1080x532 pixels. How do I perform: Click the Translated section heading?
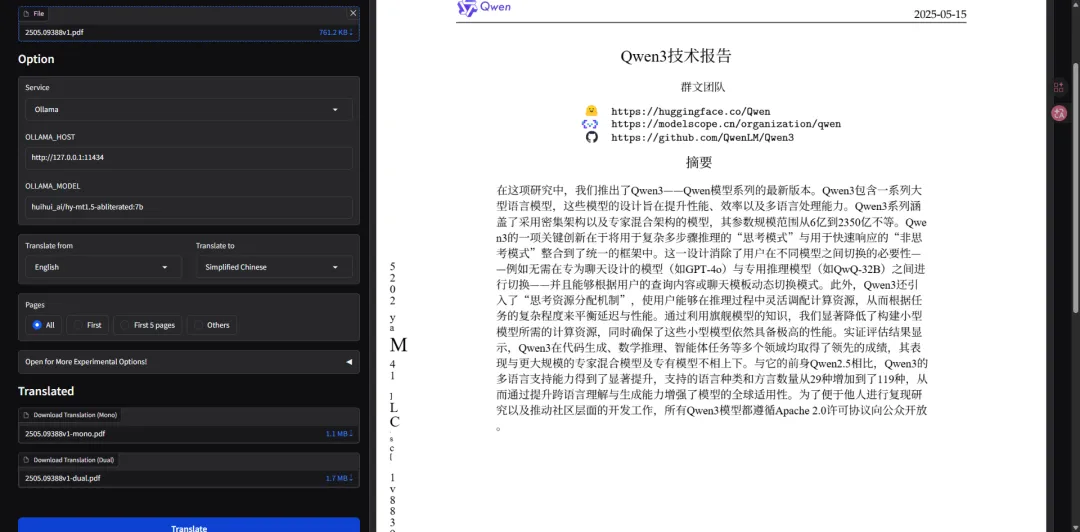pos(46,391)
